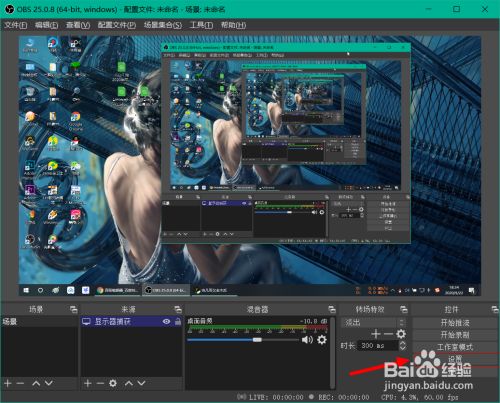
Task: Select the 显示器捕获 source row
Action: click(x=132, y=322)
